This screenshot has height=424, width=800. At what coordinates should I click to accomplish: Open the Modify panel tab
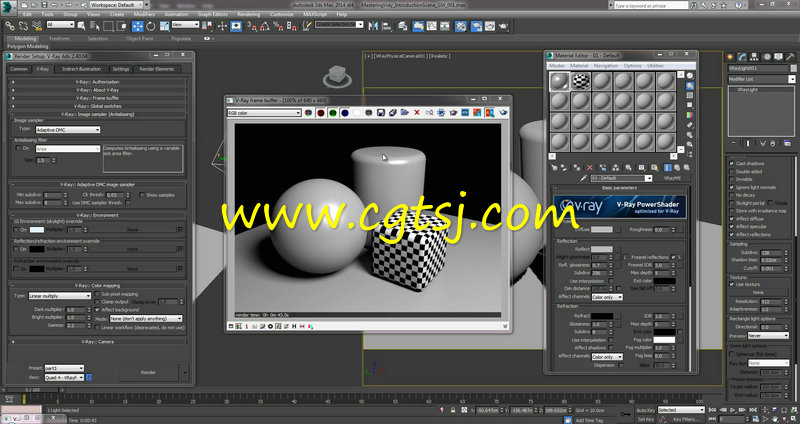(743, 57)
